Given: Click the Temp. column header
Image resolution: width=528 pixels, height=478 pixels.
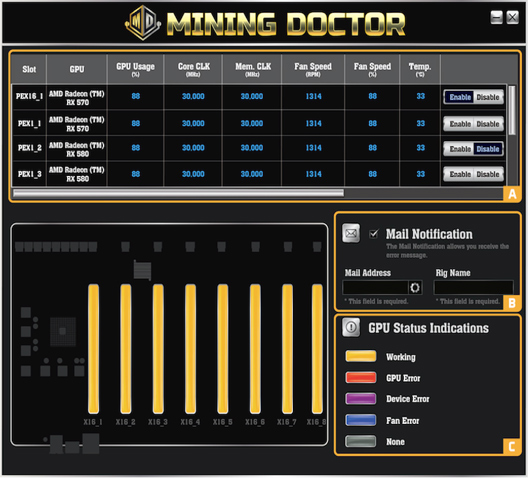Looking at the screenshot, I should tap(420, 69).
